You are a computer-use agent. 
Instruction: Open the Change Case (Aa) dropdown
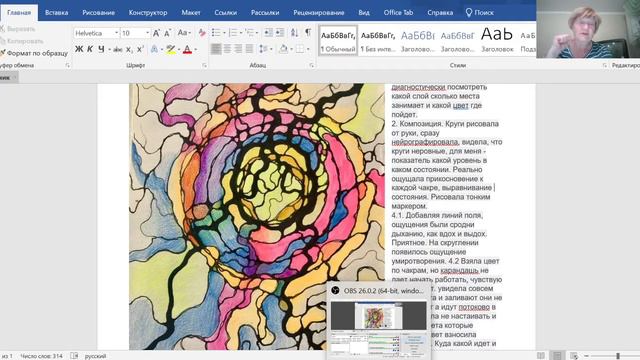[x=184, y=33]
